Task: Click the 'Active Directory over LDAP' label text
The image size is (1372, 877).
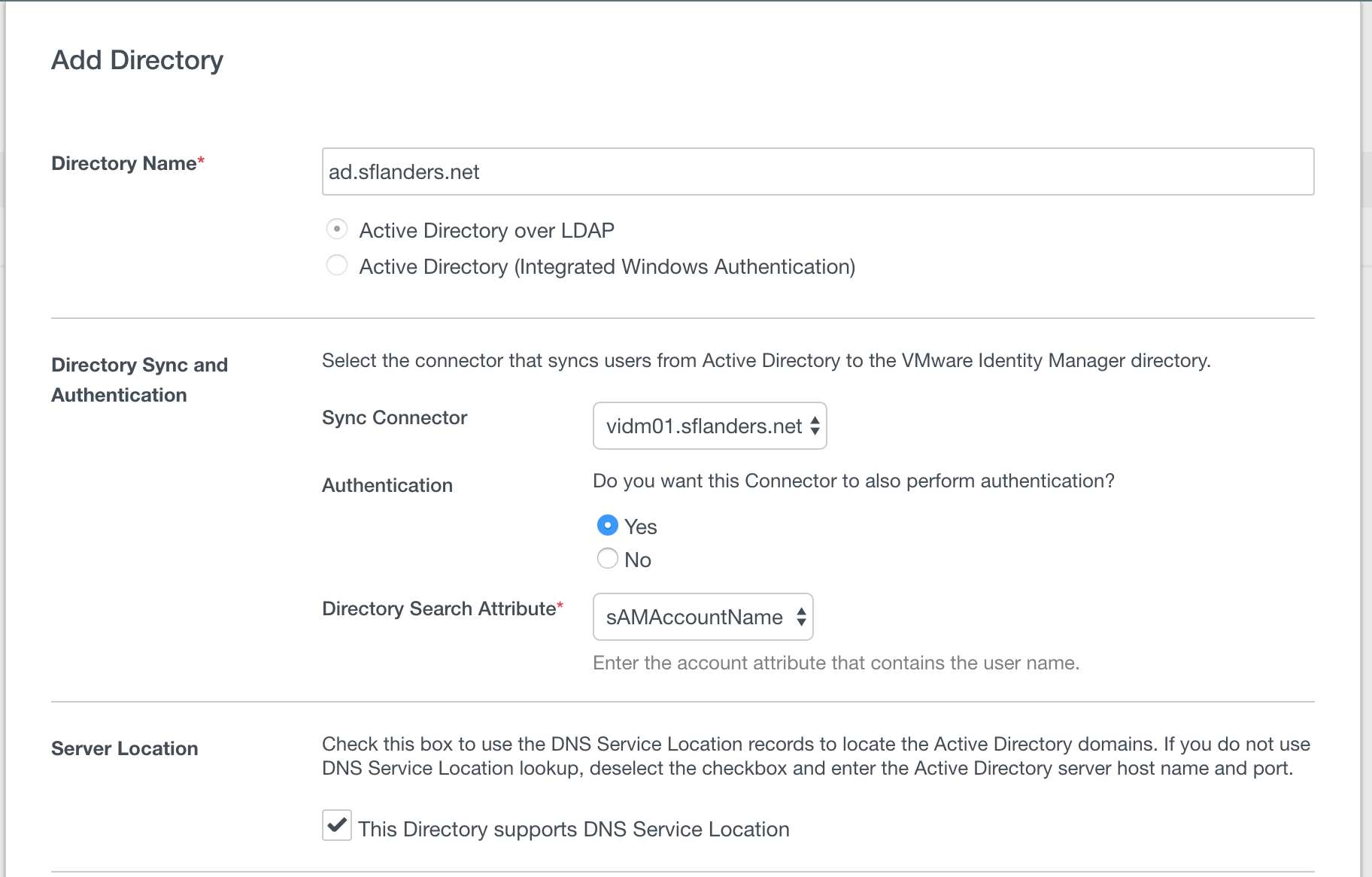Action: click(x=487, y=230)
